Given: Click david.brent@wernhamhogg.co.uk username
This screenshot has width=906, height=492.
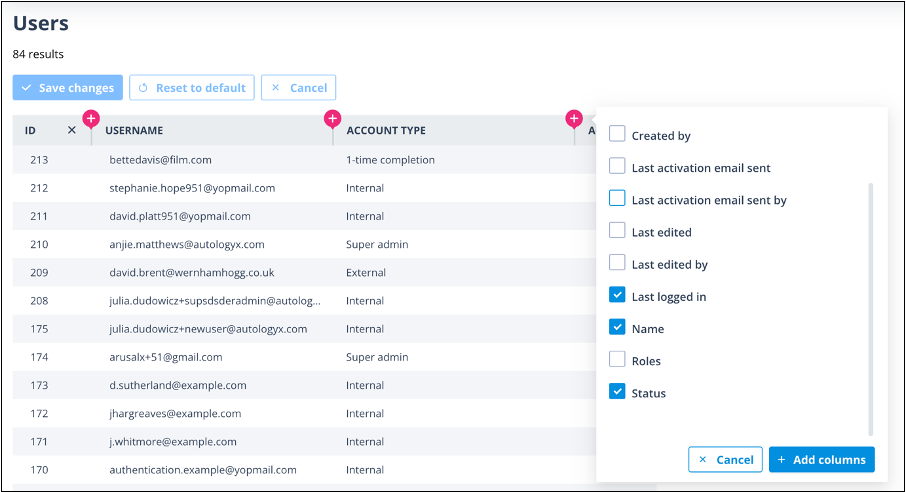Looking at the screenshot, I should [x=192, y=273].
